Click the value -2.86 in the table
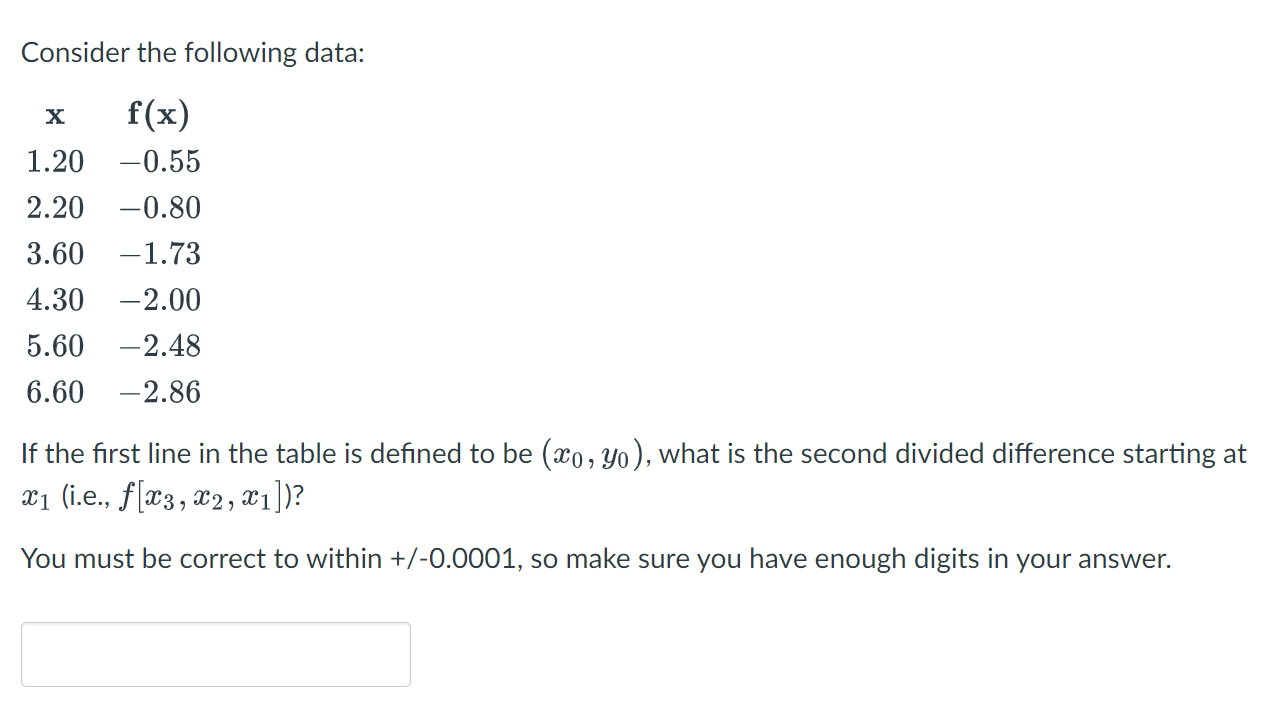This screenshot has height=722, width=1270. point(160,392)
